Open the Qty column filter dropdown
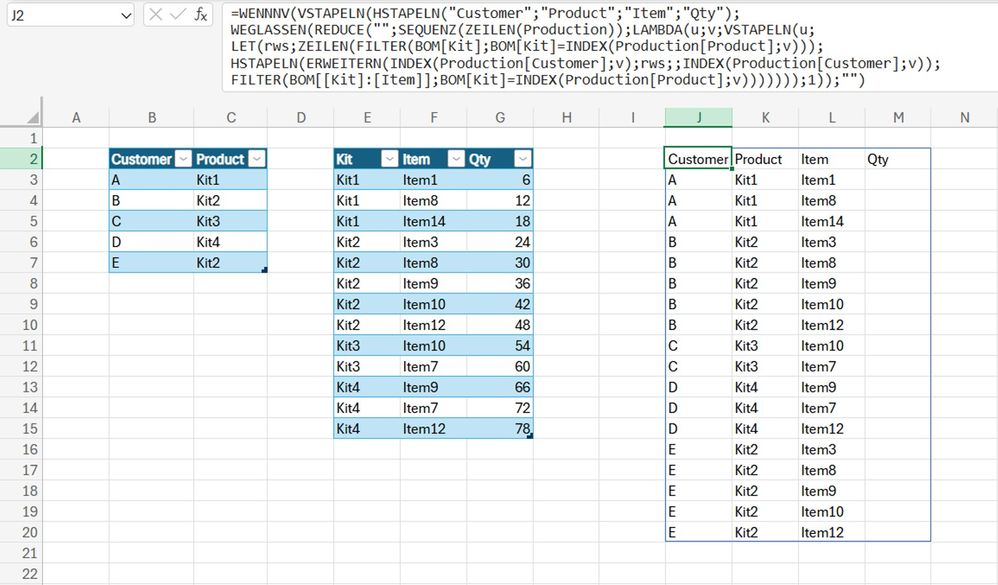 (x=523, y=159)
